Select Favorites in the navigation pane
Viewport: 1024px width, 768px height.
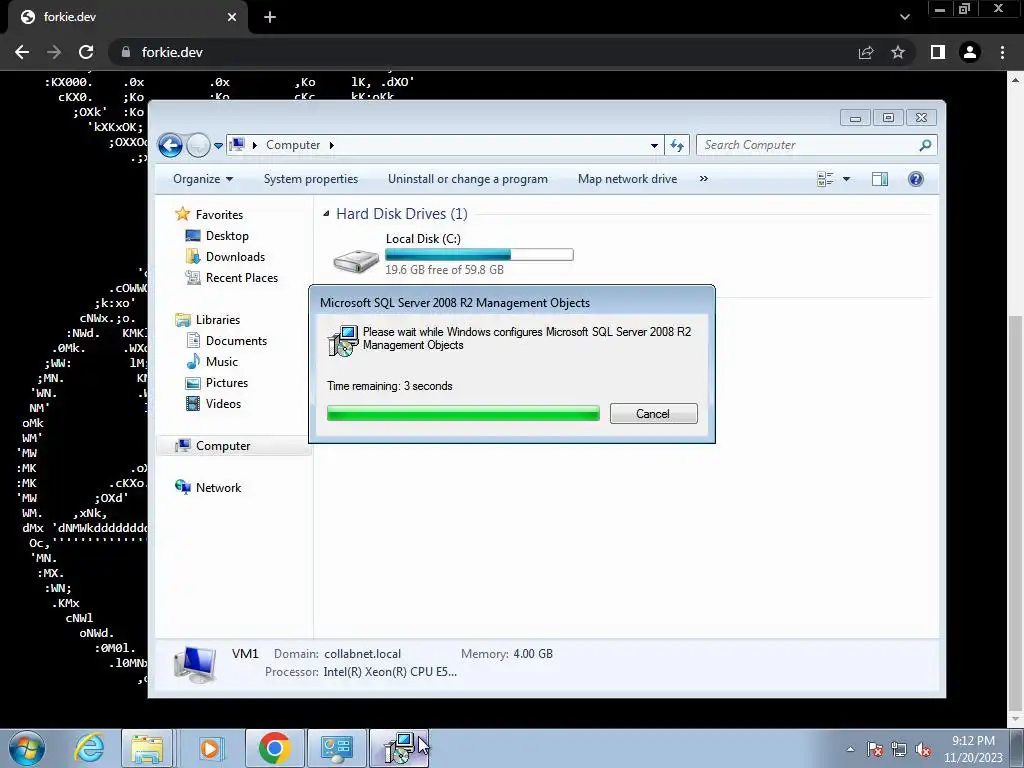point(219,215)
